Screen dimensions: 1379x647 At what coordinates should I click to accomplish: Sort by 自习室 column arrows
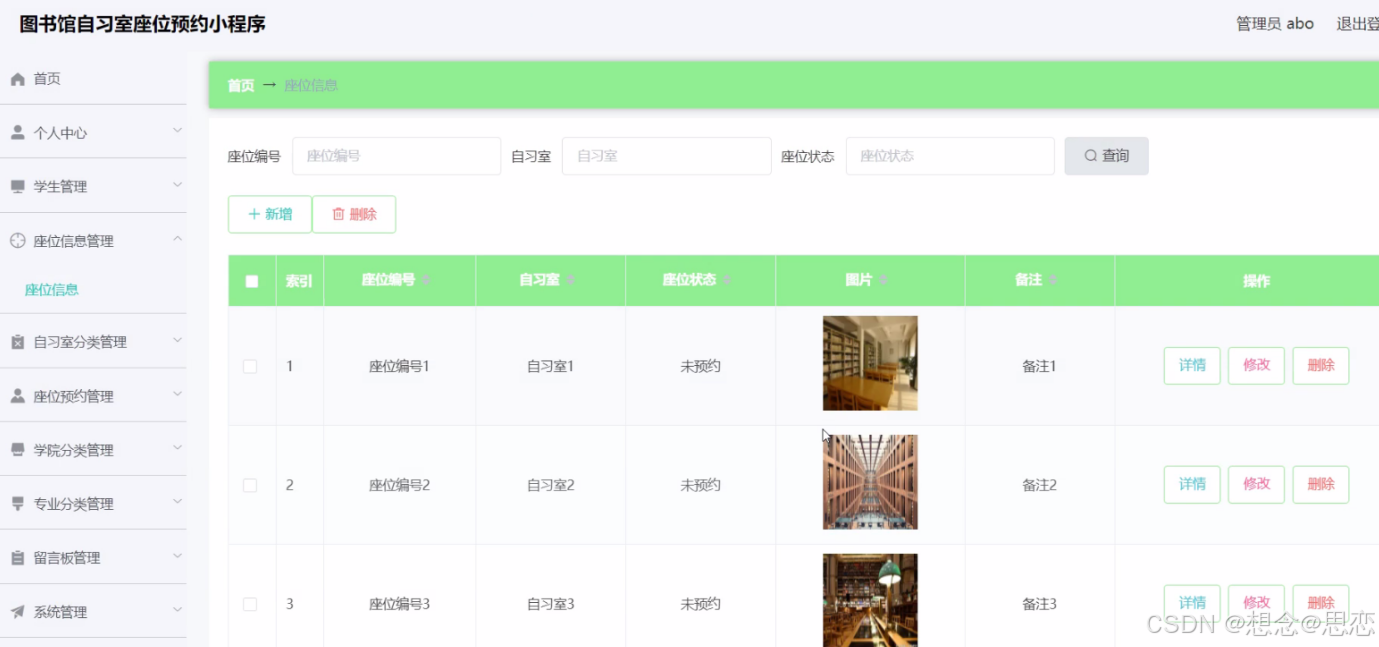(571, 280)
